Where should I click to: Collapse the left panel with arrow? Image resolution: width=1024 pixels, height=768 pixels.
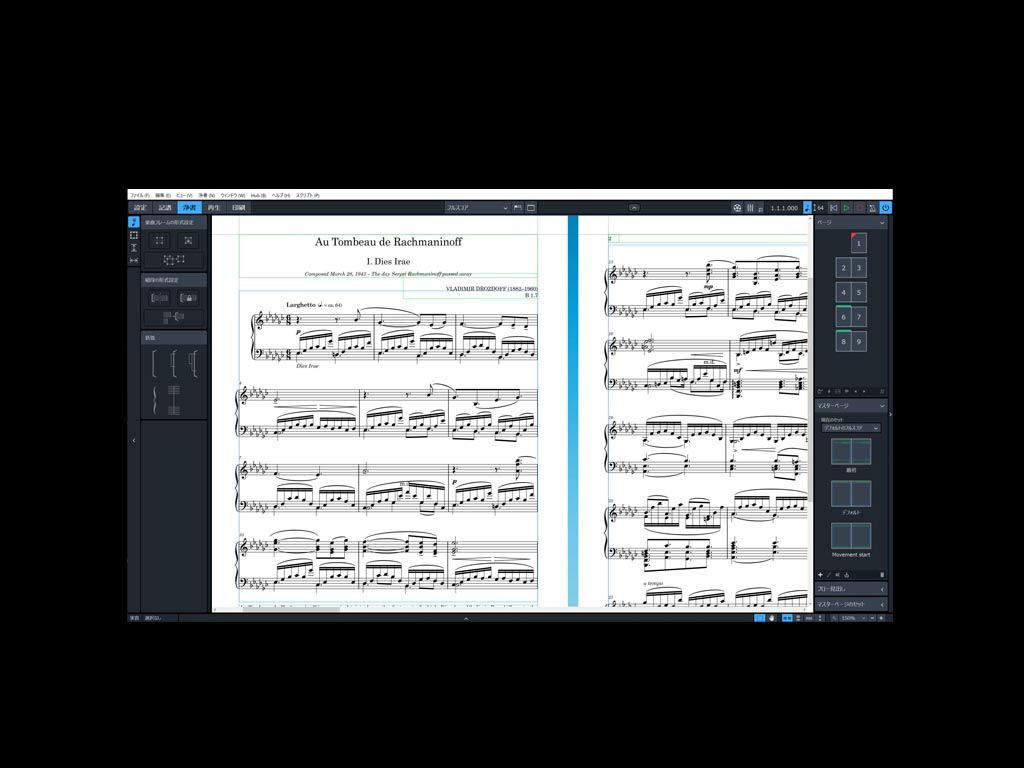pos(134,440)
